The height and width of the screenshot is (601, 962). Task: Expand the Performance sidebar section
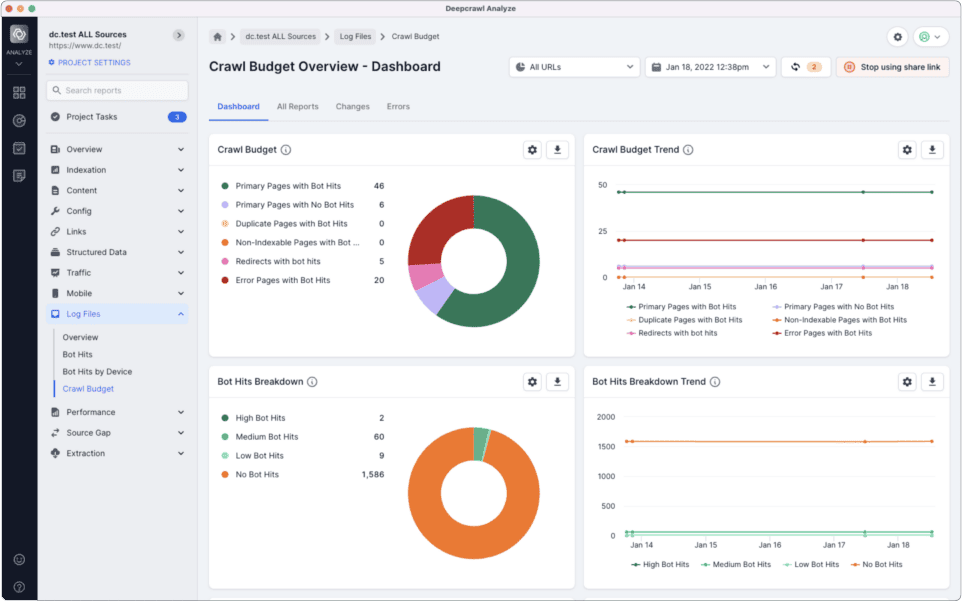117,412
